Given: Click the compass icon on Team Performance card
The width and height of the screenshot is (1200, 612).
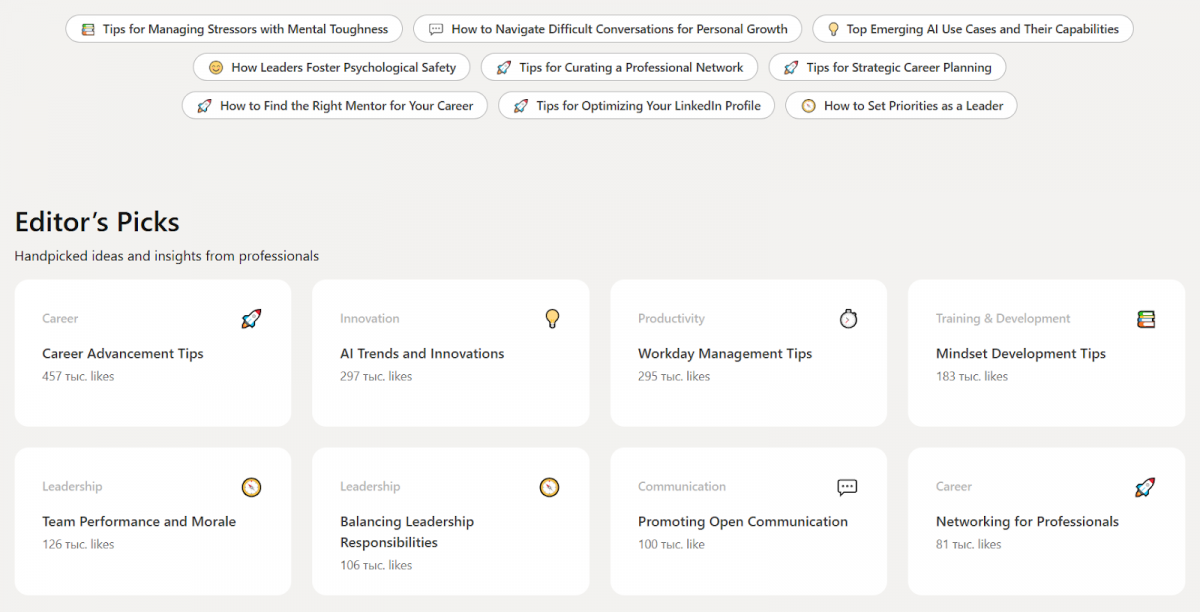Looking at the screenshot, I should (251, 487).
